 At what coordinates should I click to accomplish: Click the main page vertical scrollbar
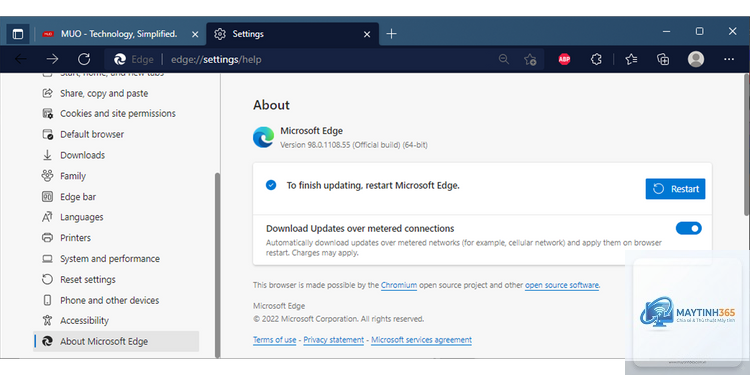pyautogui.click(x=747, y=143)
